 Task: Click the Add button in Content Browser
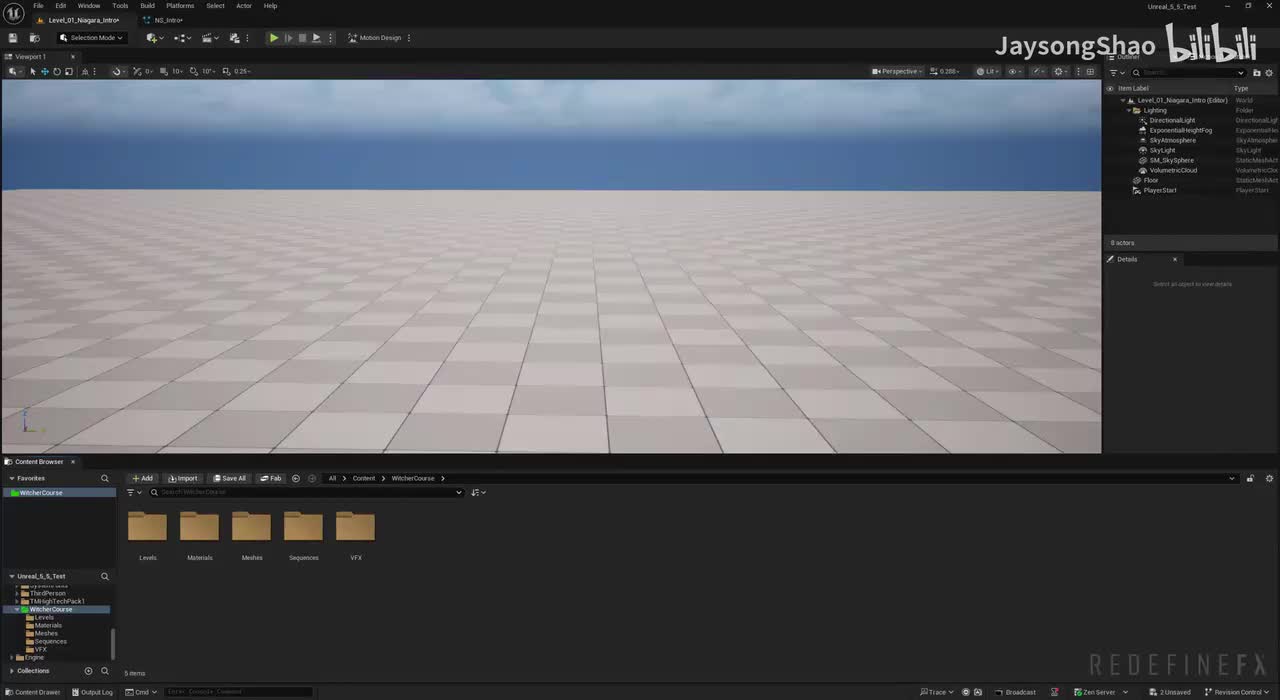(x=143, y=478)
